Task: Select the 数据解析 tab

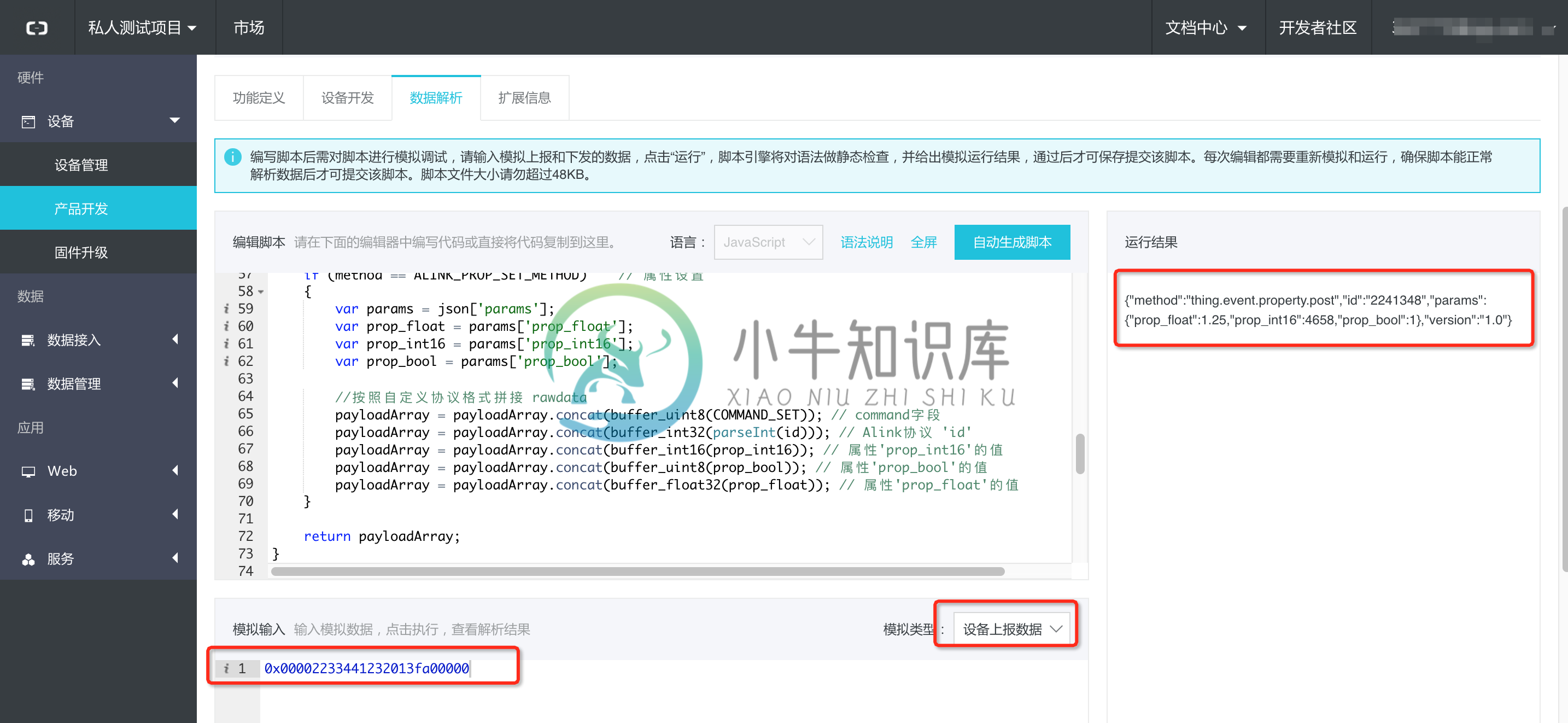Action: pos(436,97)
